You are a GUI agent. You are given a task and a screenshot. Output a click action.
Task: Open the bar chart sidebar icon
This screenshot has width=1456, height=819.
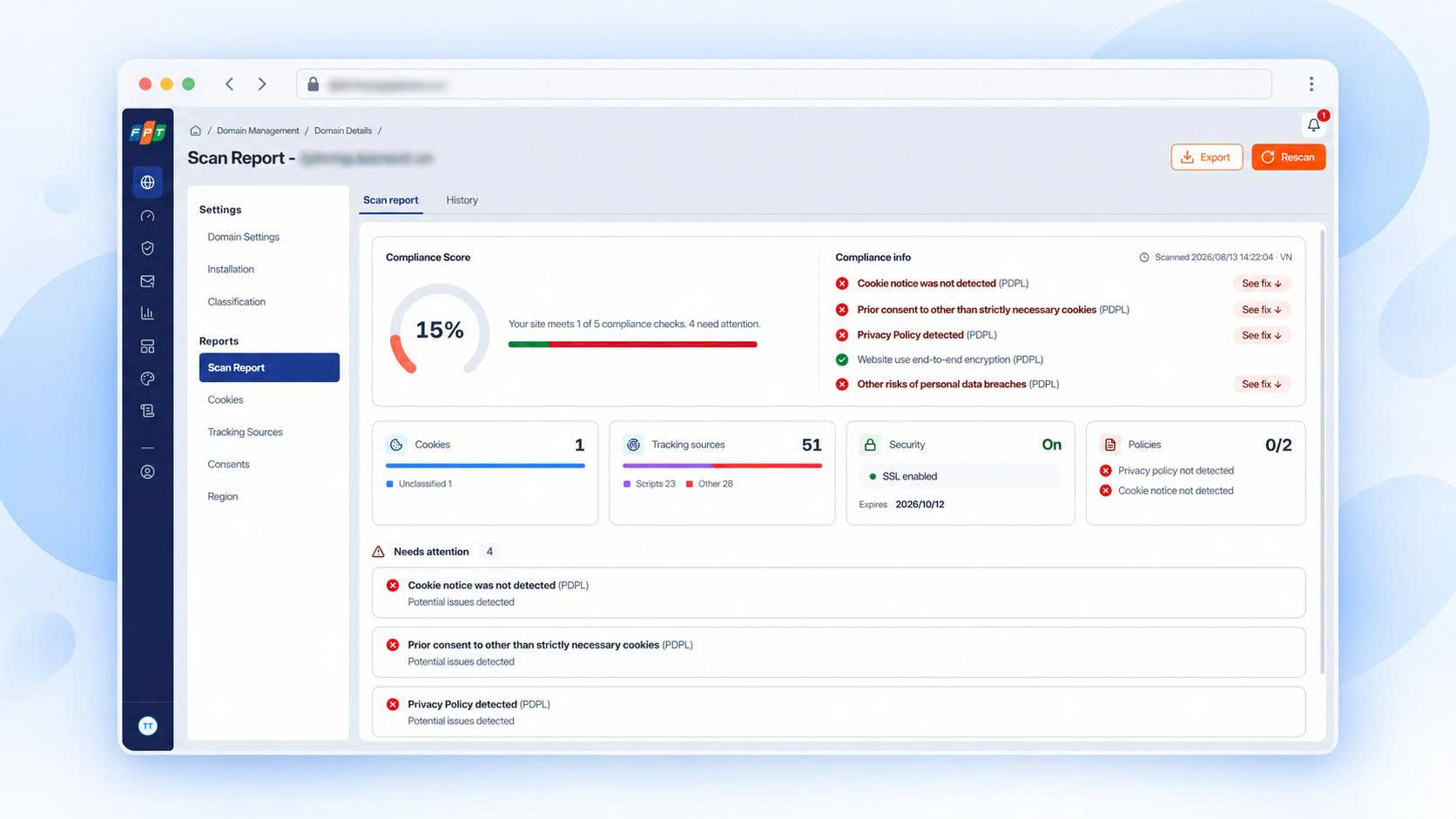(x=147, y=313)
